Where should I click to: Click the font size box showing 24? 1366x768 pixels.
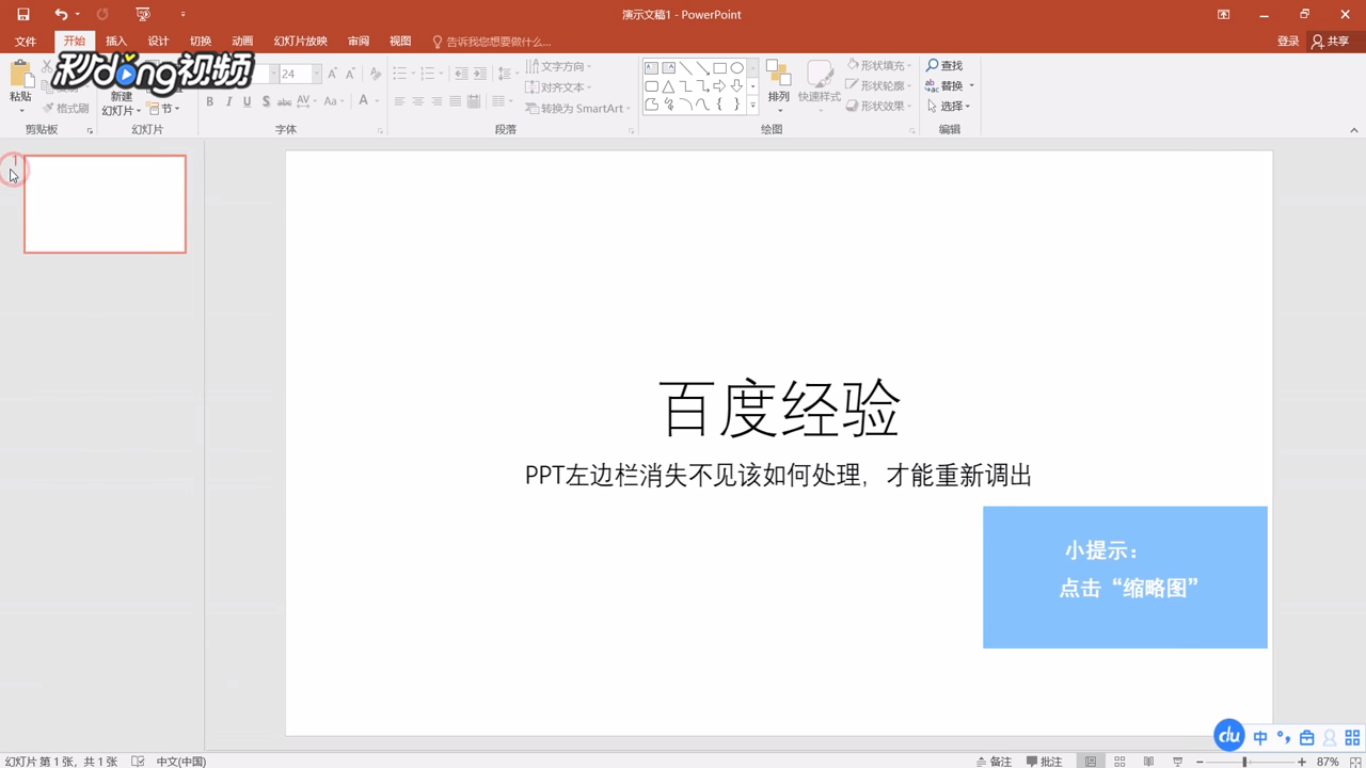click(x=294, y=74)
